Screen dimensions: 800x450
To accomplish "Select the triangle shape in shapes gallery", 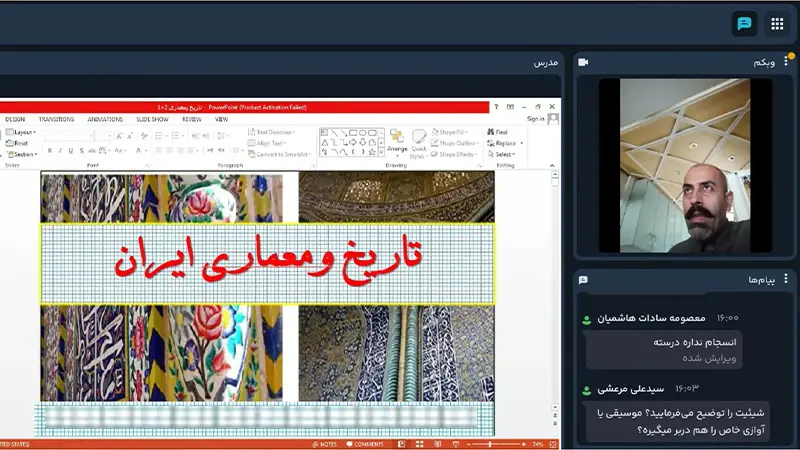I will (324, 142).
